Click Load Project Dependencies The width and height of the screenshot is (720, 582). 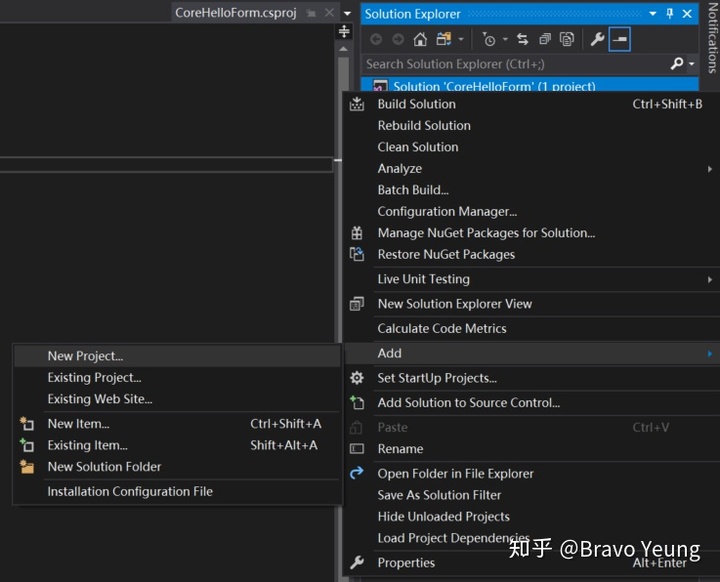point(531,538)
